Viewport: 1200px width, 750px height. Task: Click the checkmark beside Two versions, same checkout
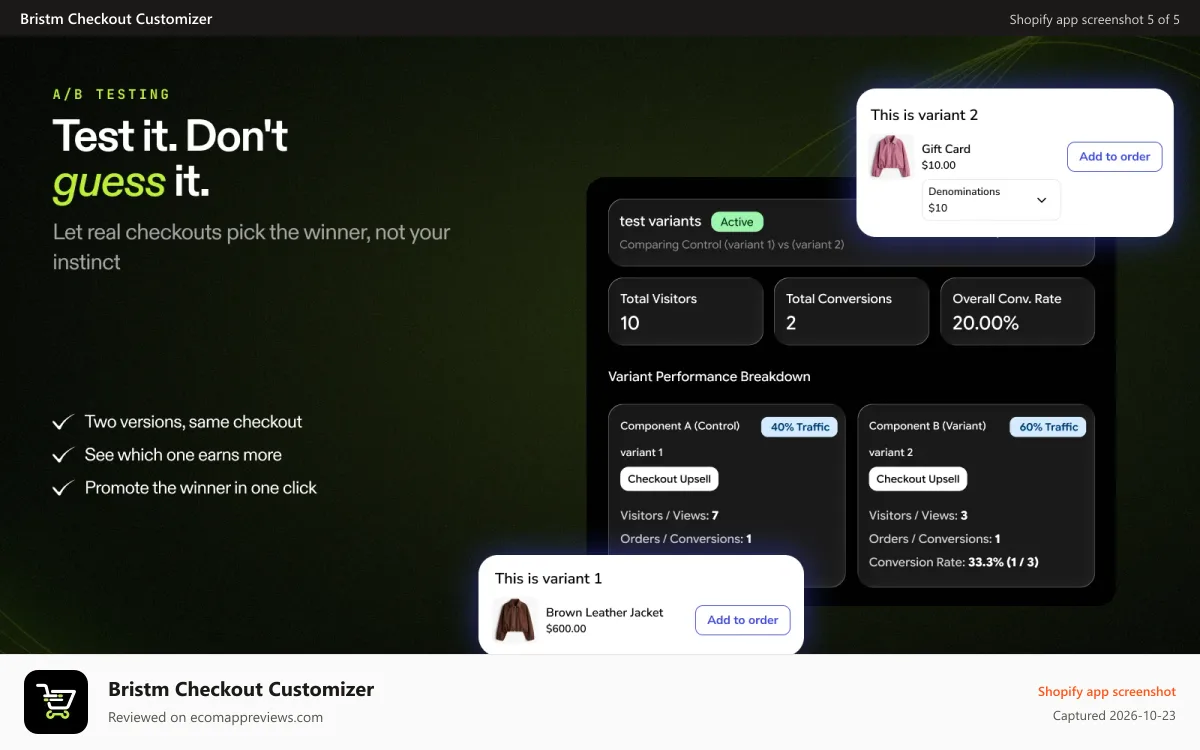point(64,422)
